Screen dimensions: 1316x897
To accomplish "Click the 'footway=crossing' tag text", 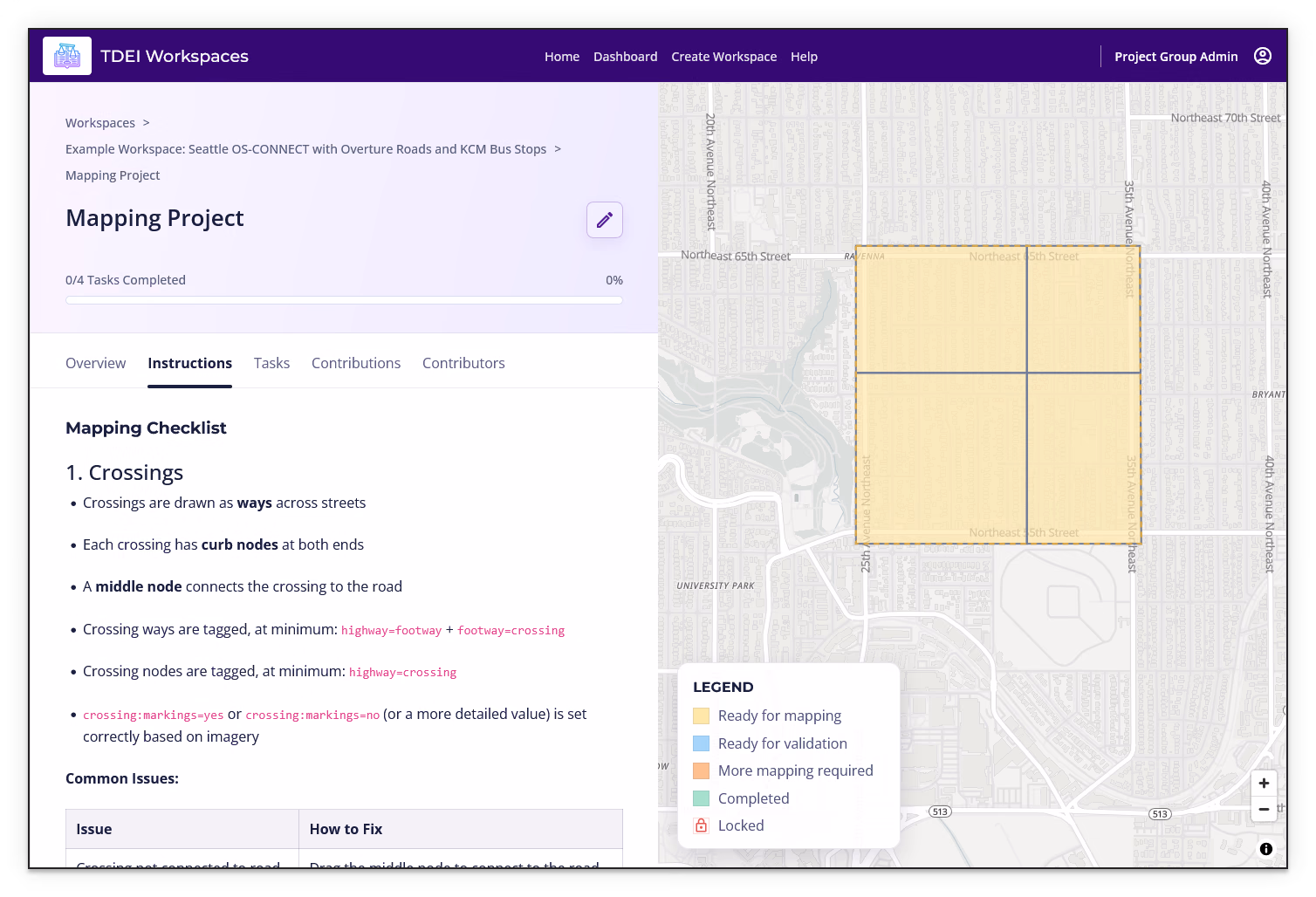I will coord(511,631).
